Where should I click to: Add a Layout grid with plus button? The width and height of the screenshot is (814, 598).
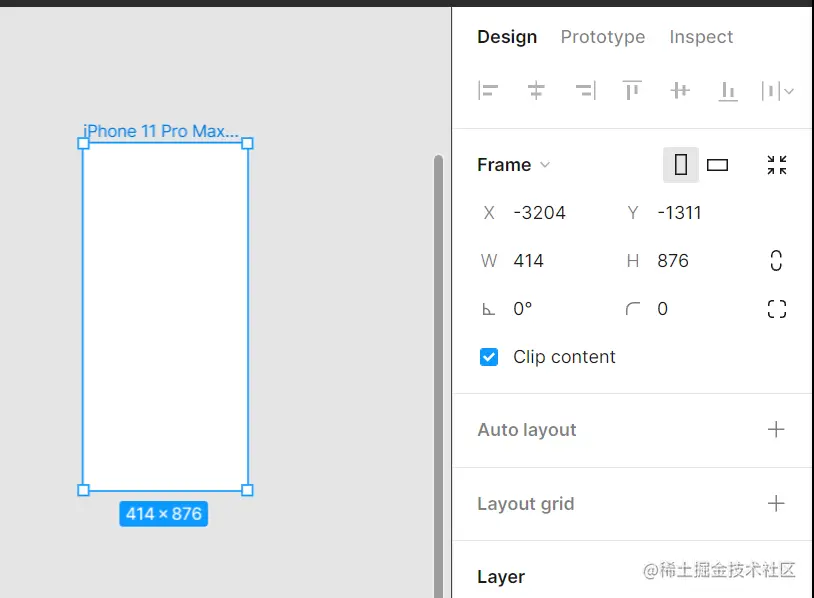[776, 503]
